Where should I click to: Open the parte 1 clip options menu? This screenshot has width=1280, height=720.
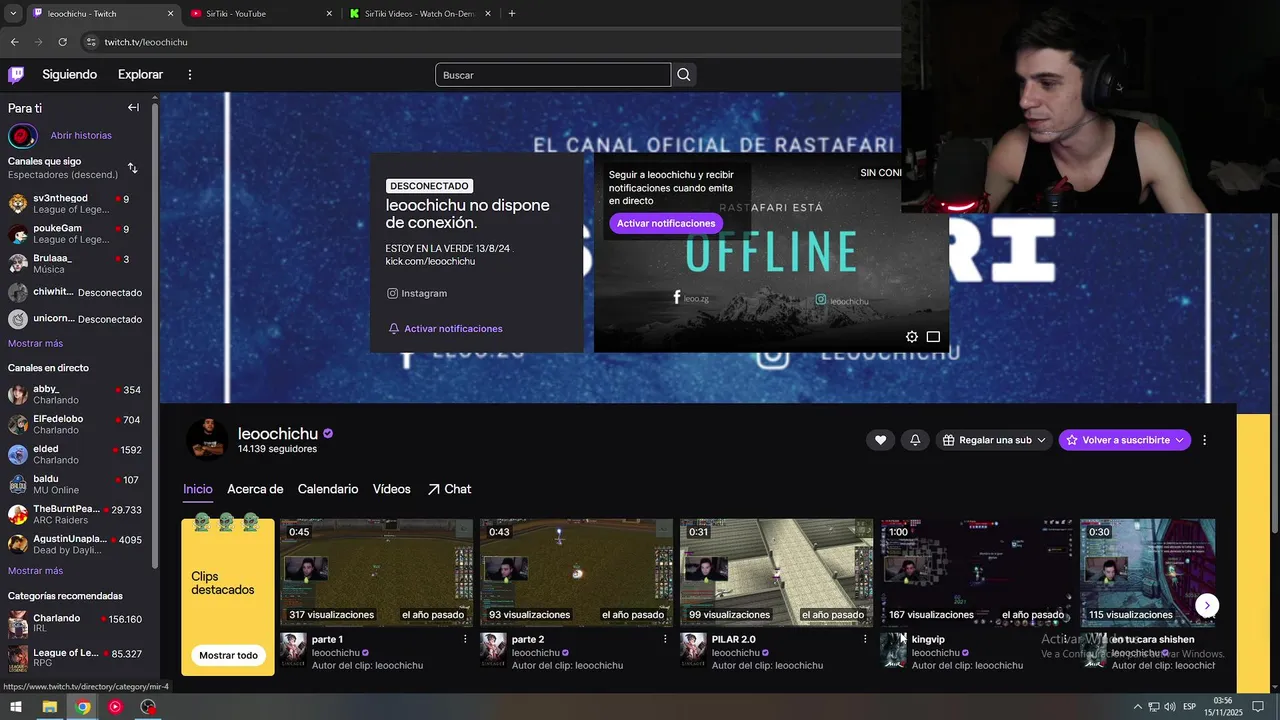coord(465,639)
